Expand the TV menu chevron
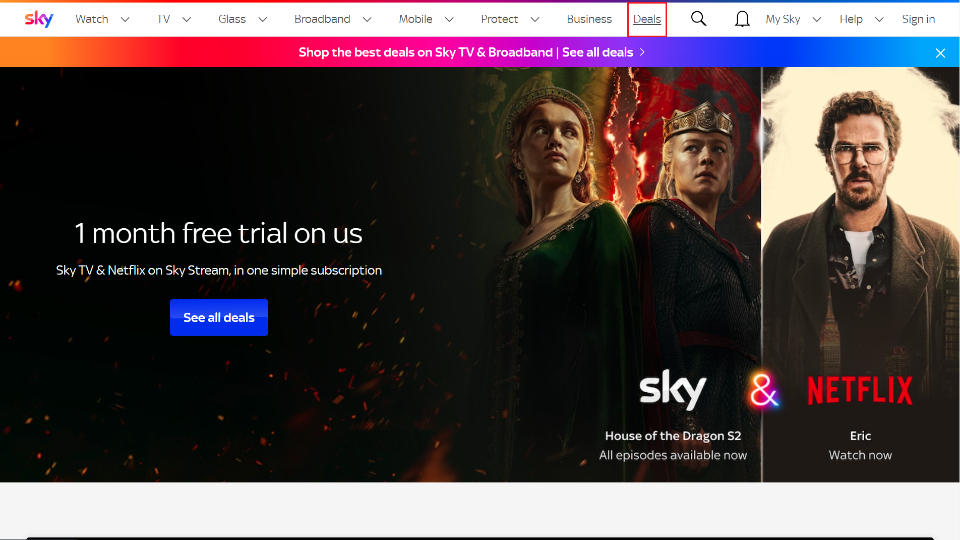 point(187,20)
